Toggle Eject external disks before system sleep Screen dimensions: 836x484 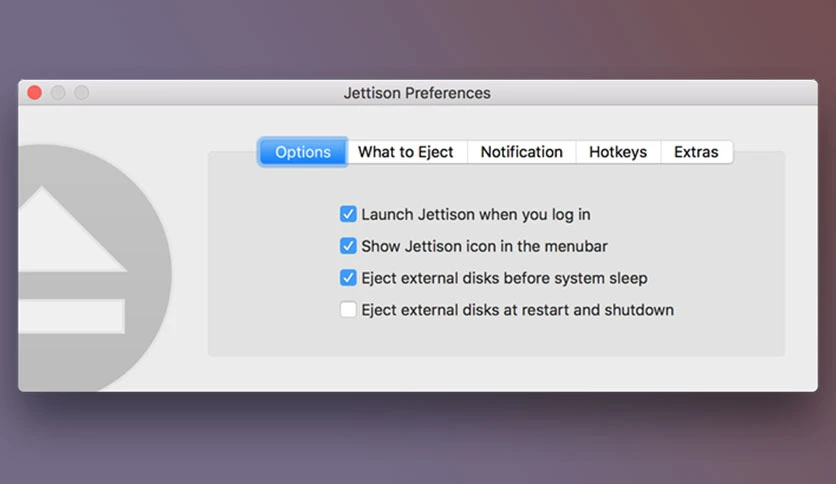pos(348,278)
